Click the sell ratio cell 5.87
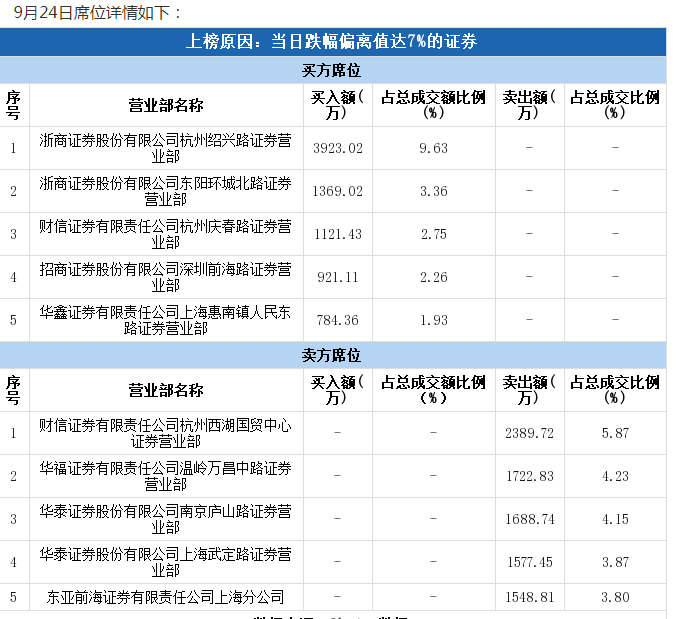Screen dimensions: 677x619 tap(615, 433)
